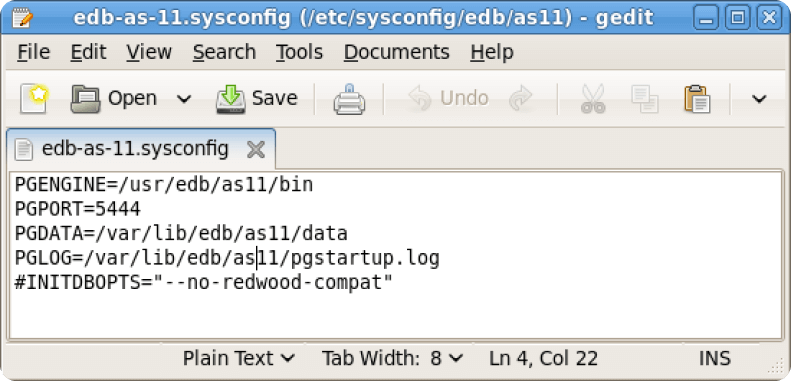
Task: Expand recent files arrow beside Open
Action: point(184,98)
